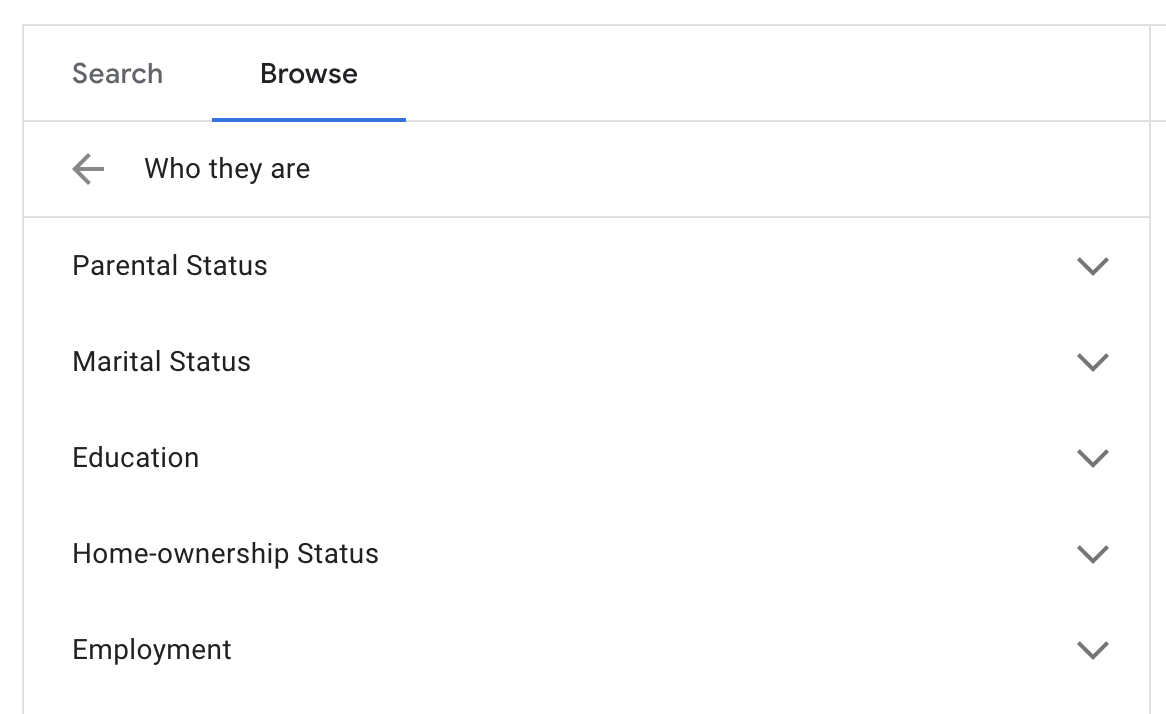The image size is (1166, 714).
Task: Go back using the left arrow icon
Action: tap(88, 169)
